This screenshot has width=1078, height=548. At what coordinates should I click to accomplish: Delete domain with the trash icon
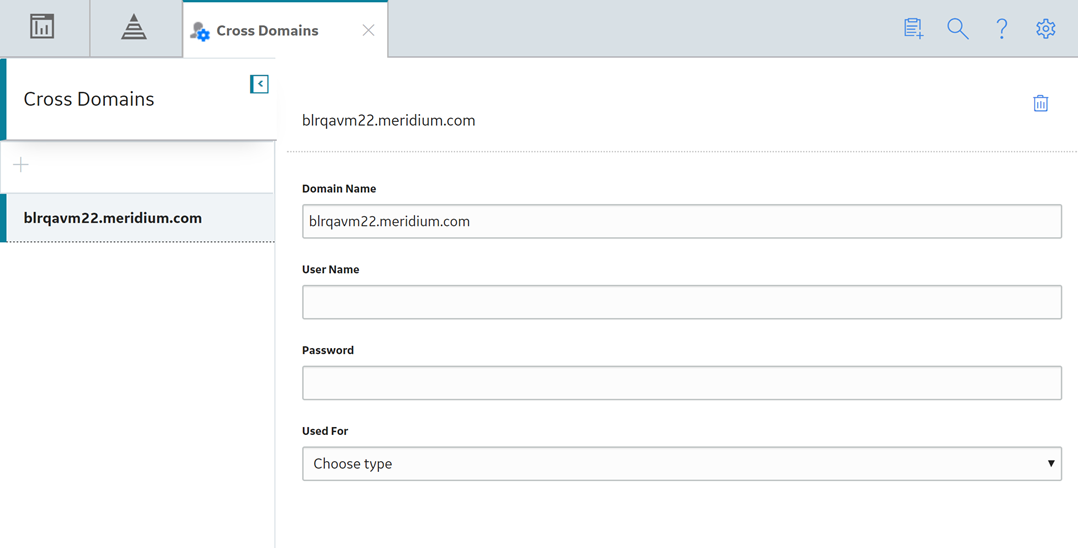(x=1041, y=103)
